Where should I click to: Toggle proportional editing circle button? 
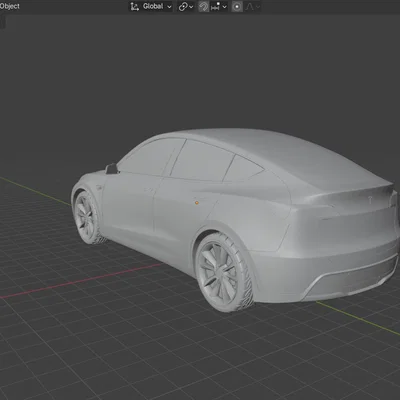tap(237, 6)
